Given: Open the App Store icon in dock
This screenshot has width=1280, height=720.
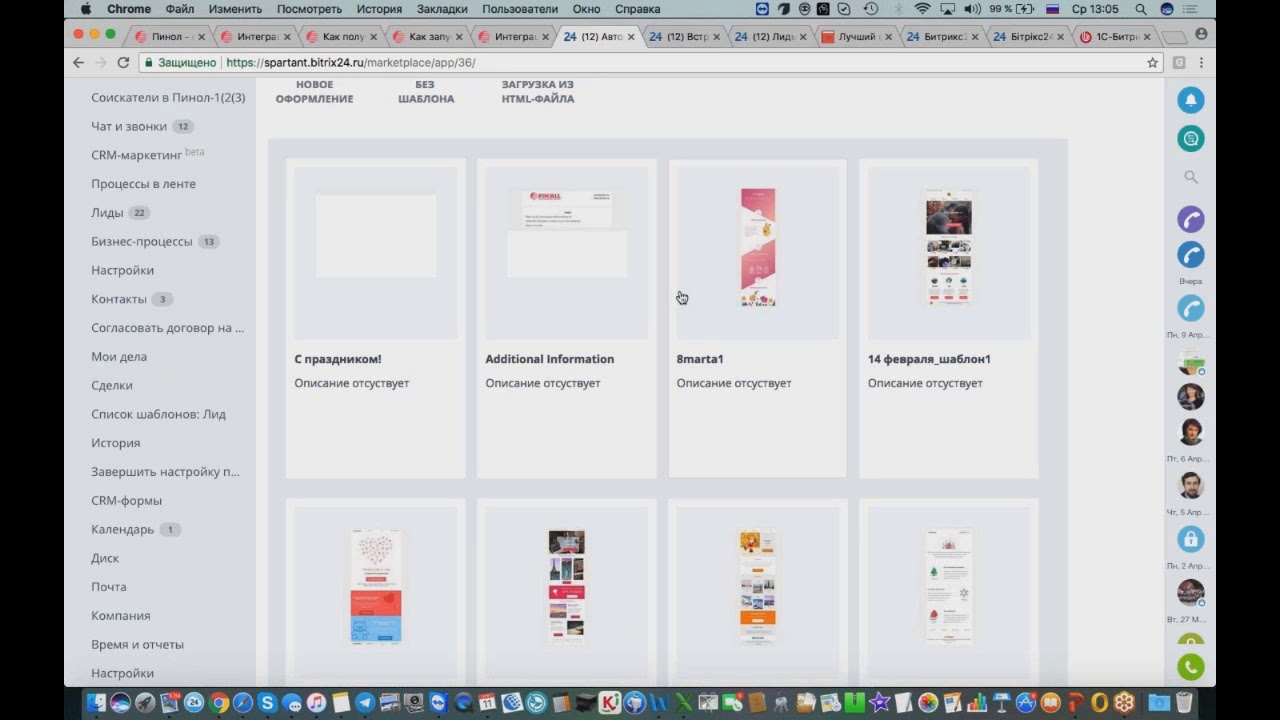Looking at the screenshot, I should (x=1026, y=703).
